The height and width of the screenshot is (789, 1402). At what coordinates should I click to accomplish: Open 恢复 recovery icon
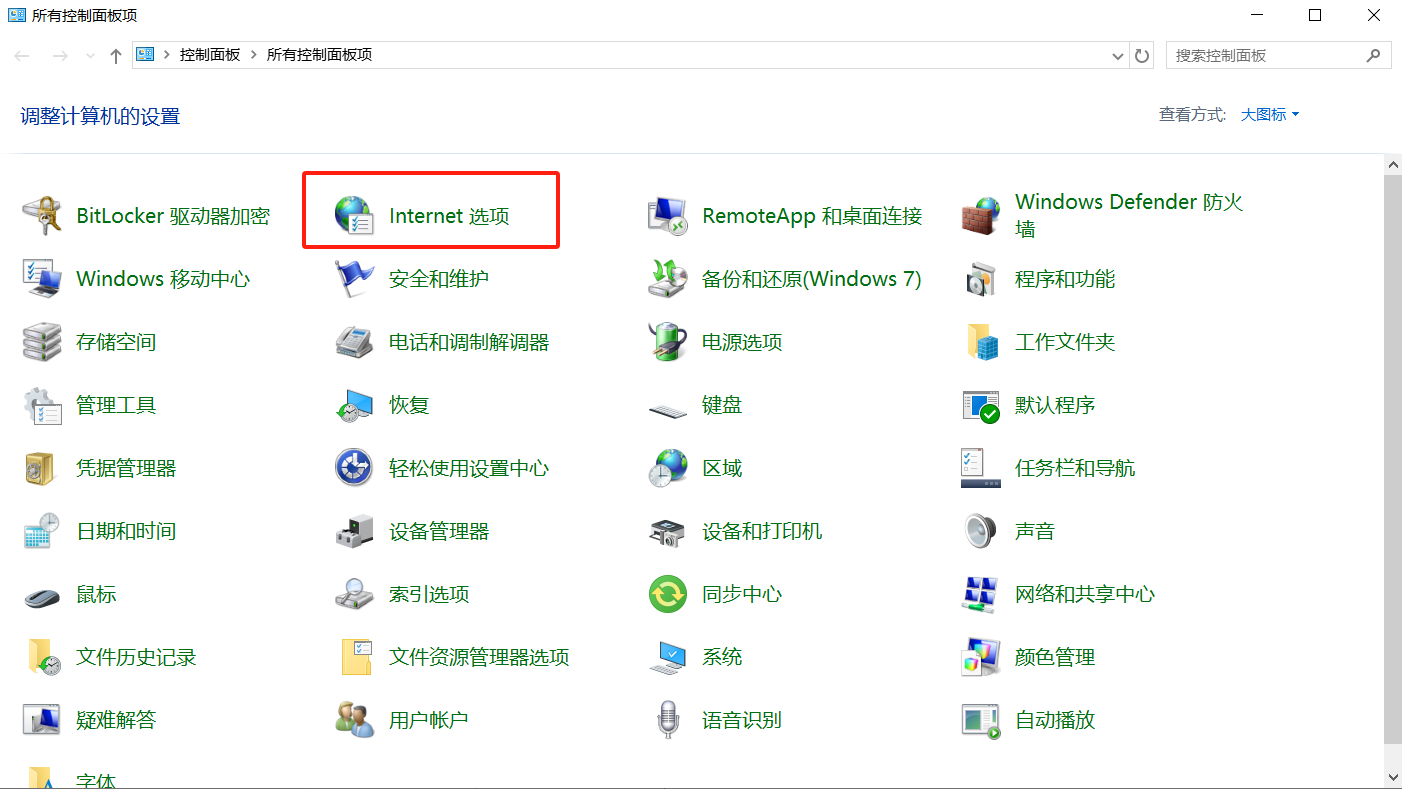click(355, 405)
